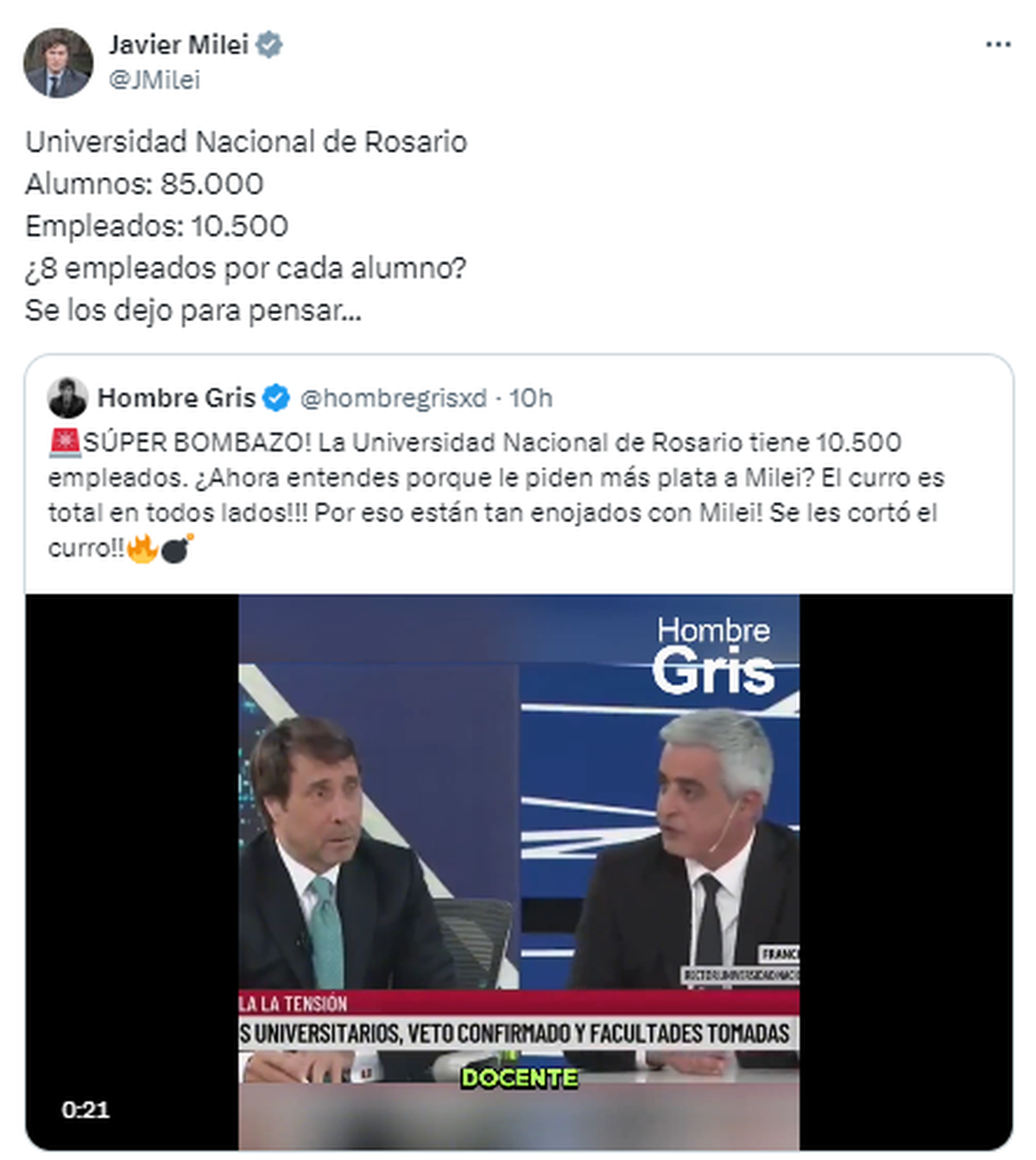
Task: Open the Hombre Gris display name
Action: tap(176, 398)
